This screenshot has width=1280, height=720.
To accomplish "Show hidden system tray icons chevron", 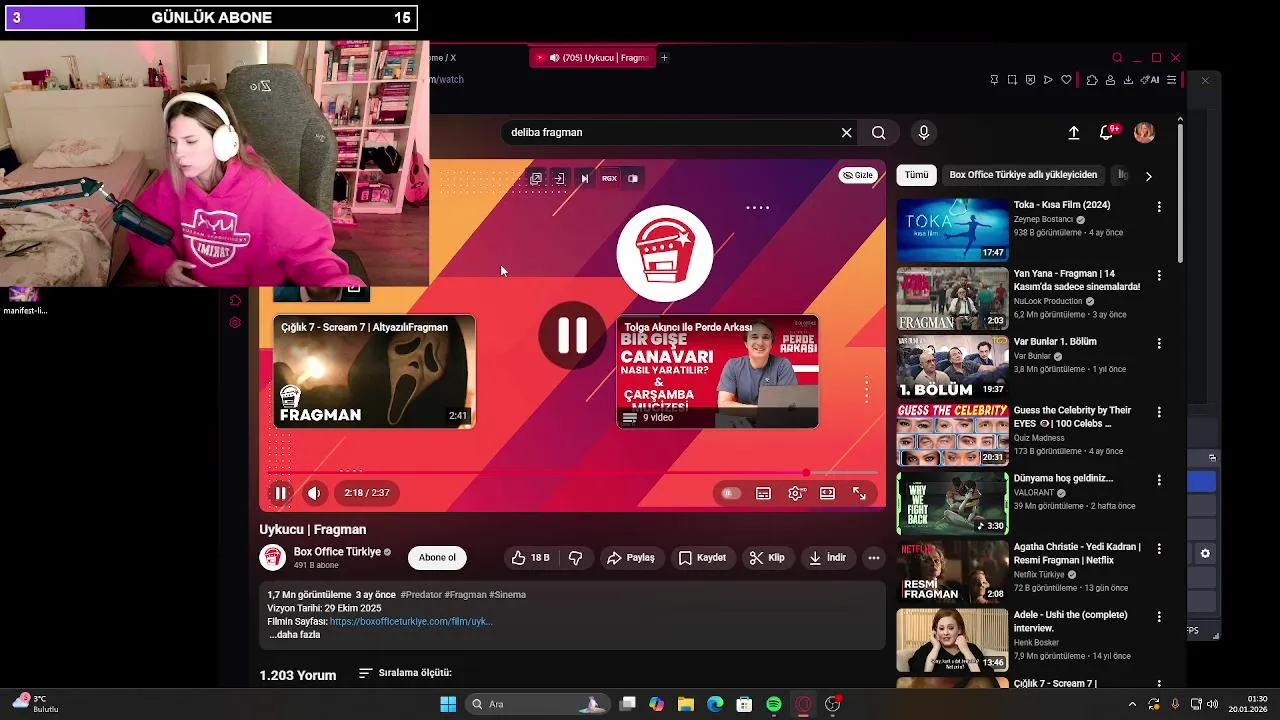I will click(1132, 704).
